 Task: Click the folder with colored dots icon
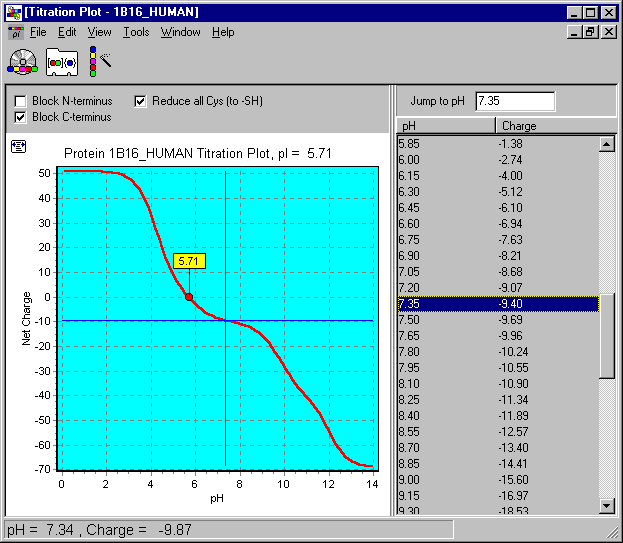(x=62, y=62)
